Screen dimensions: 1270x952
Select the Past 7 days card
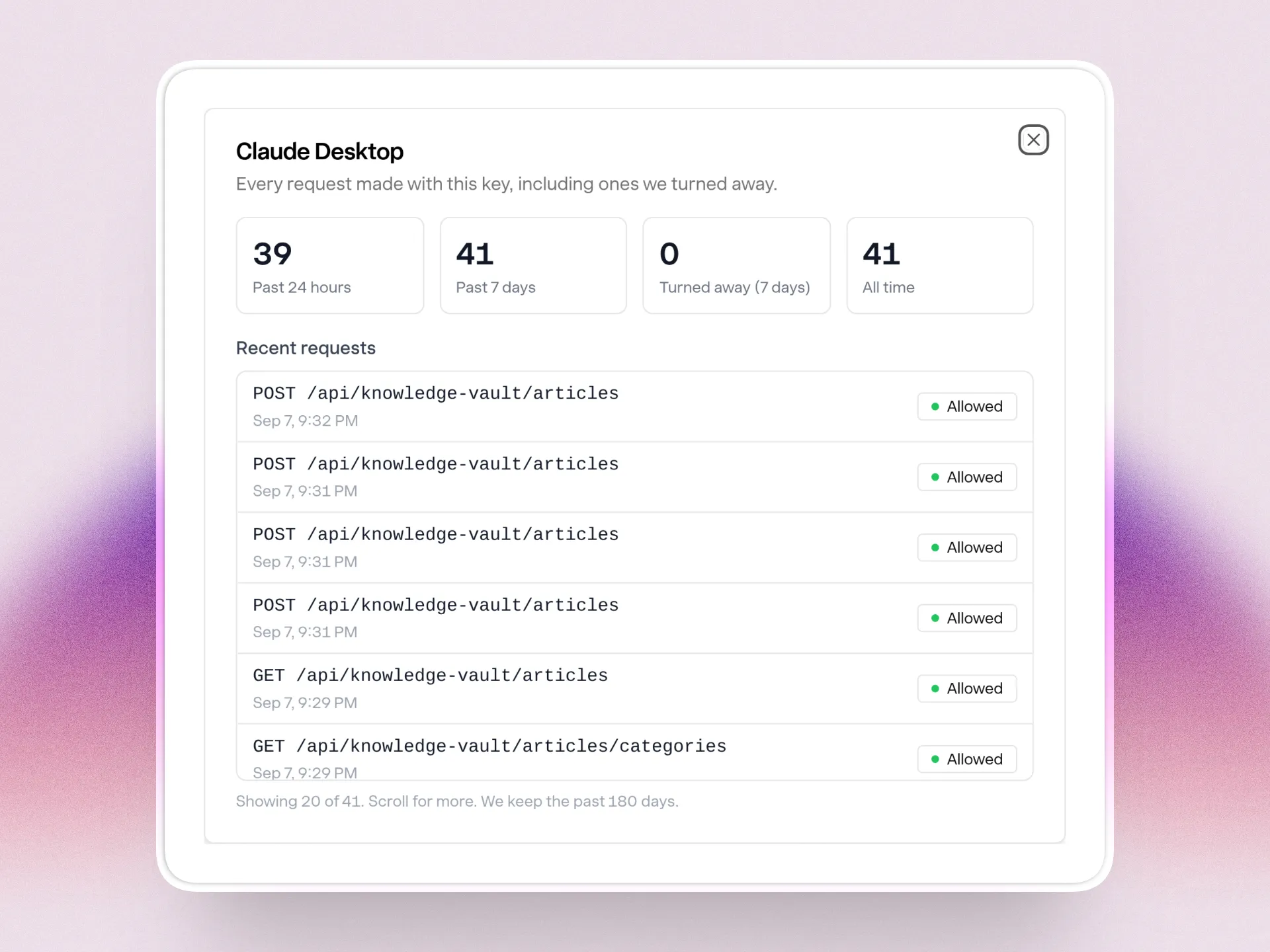[533, 266]
